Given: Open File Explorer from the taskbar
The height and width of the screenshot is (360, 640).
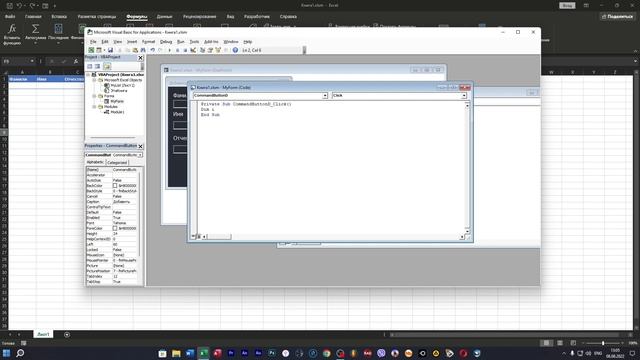Looking at the screenshot, I should pos(176,353).
